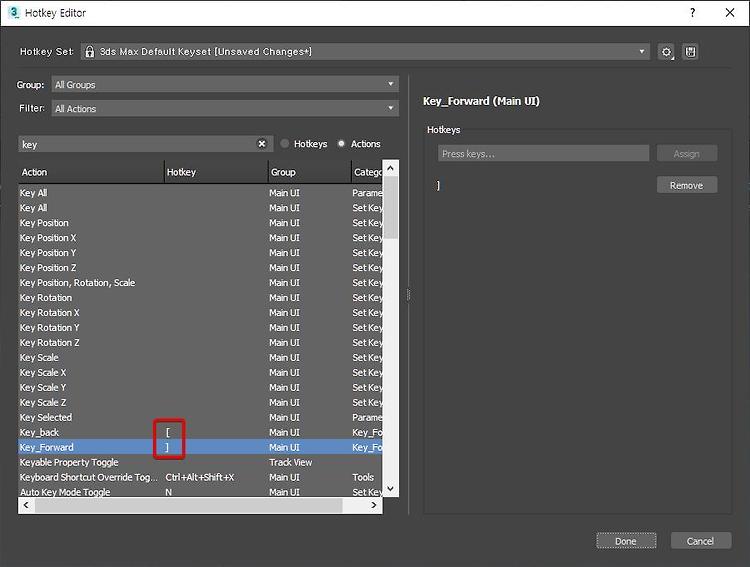Image resolution: width=750 pixels, height=567 pixels.
Task: Select the Key Selected row
Action: tap(200, 417)
